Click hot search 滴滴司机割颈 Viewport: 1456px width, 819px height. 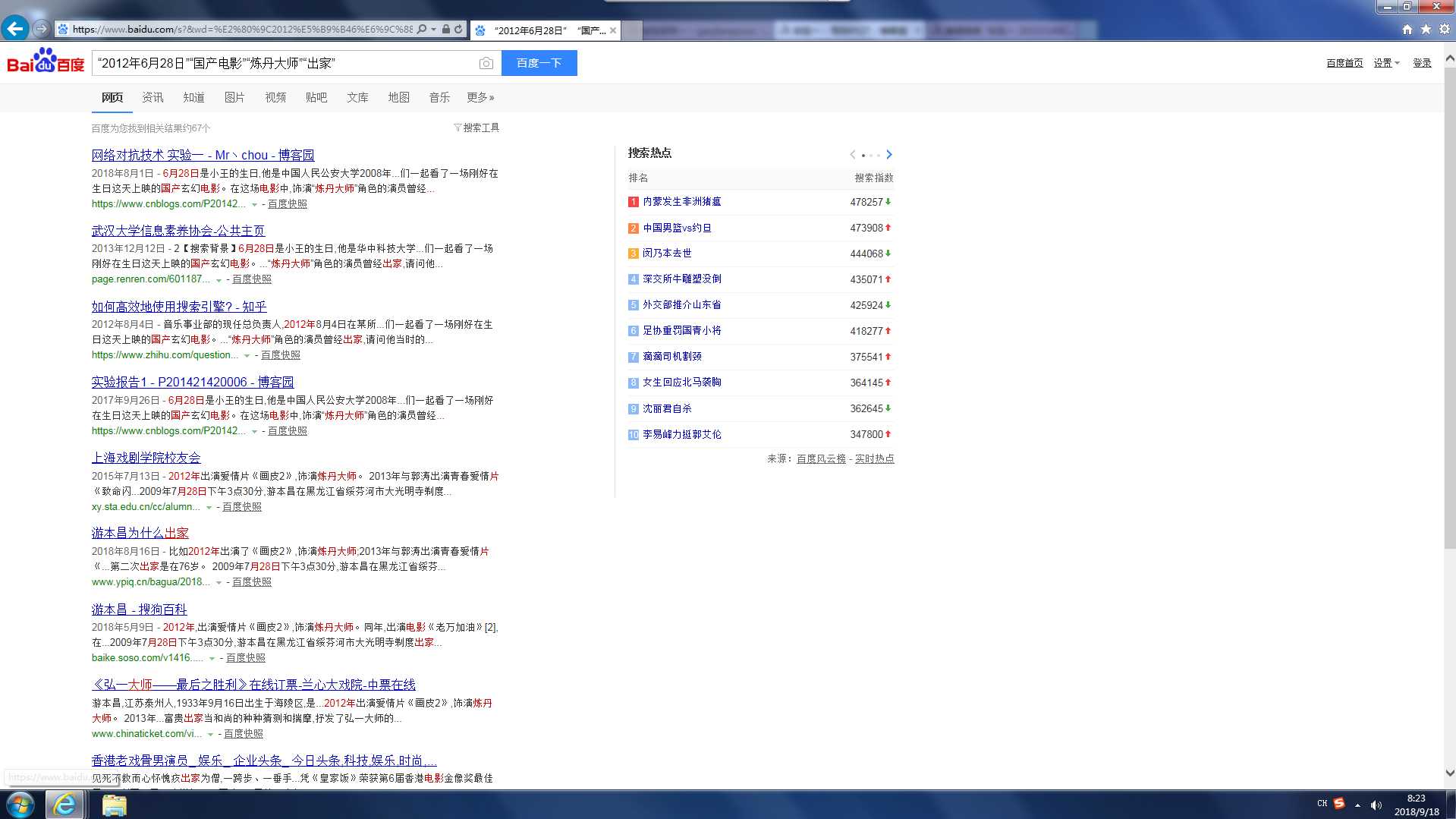pyautogui.click(x=672, y=356)
